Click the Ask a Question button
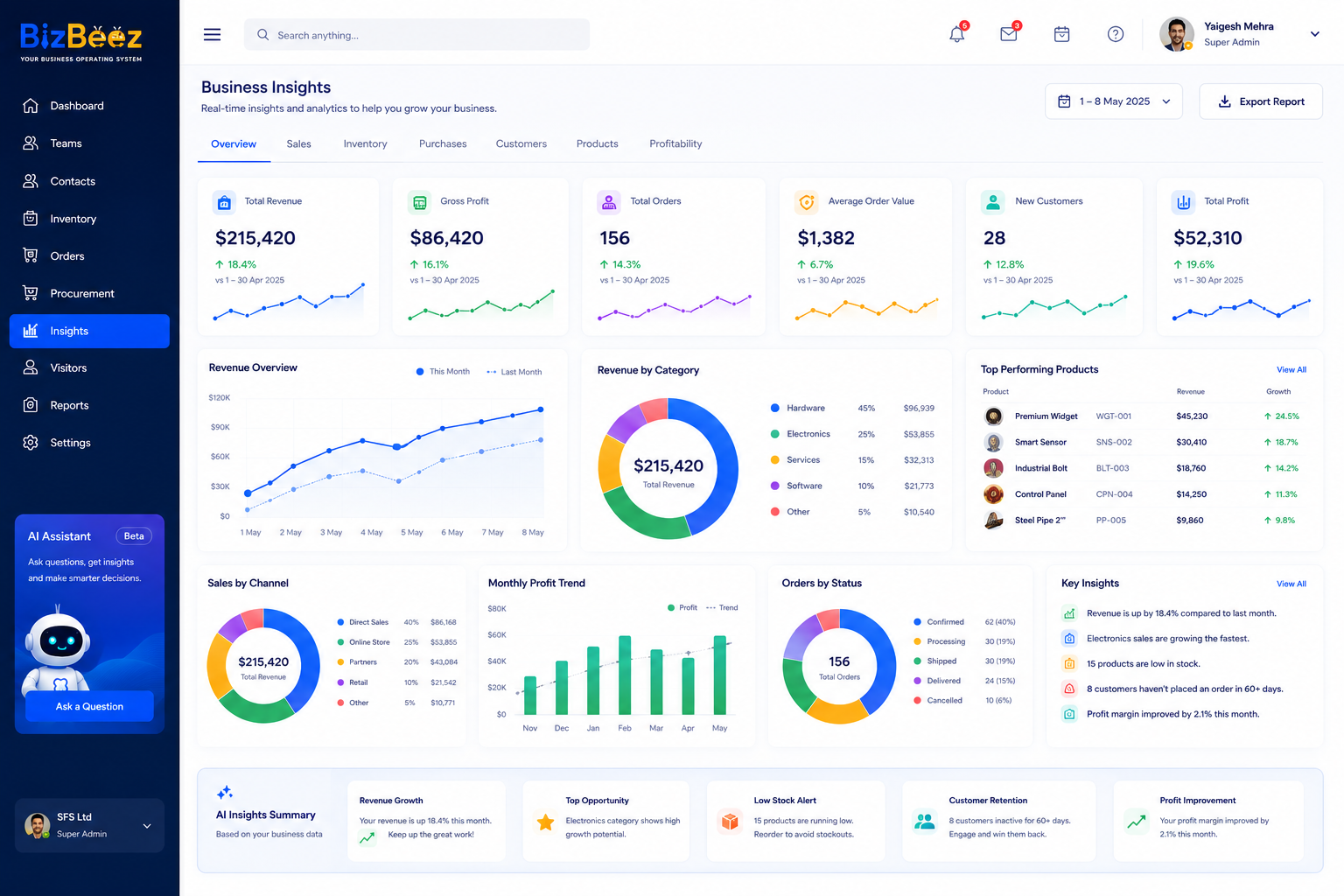Image resolution: width=1344 pixels, height=896 pixels. point(89,706)
